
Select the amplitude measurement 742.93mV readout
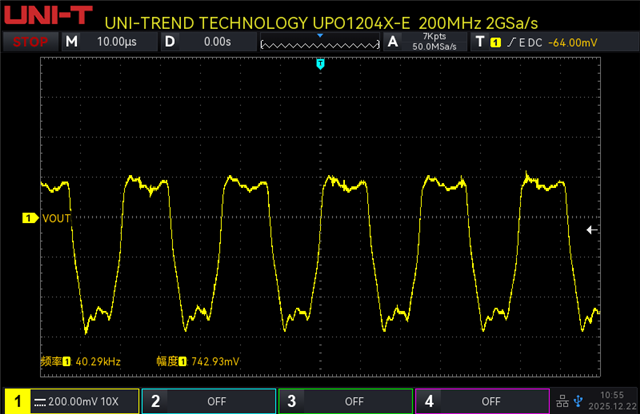click(x=198, y=361)
